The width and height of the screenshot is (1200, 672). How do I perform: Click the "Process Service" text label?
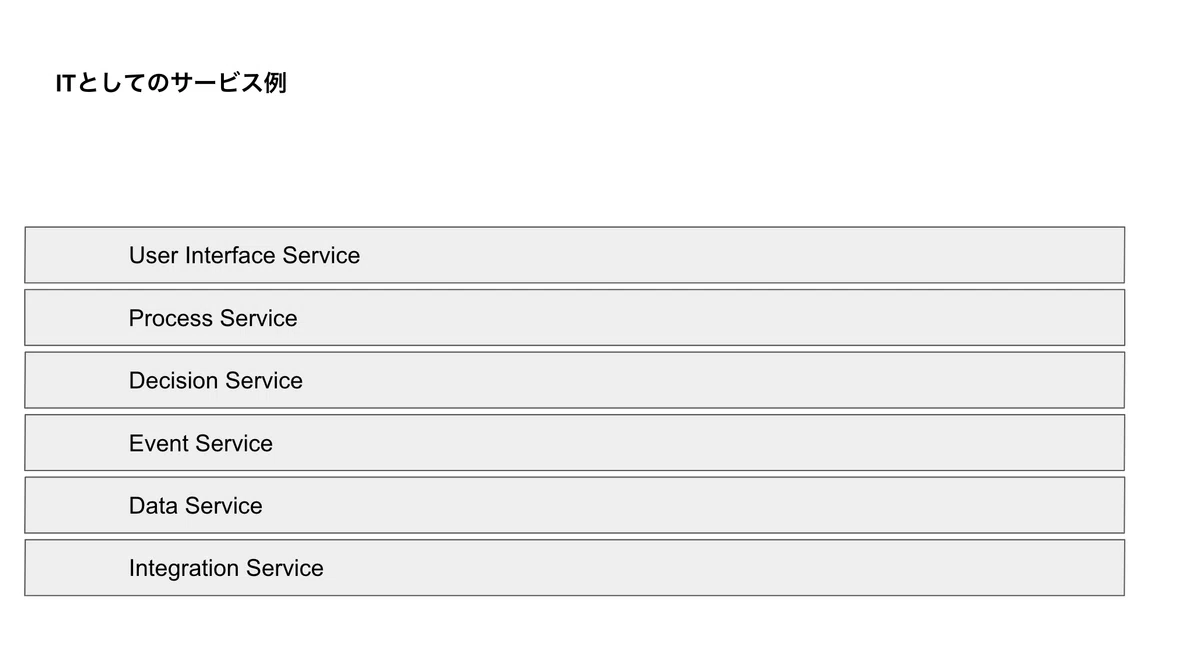(213, 318)
